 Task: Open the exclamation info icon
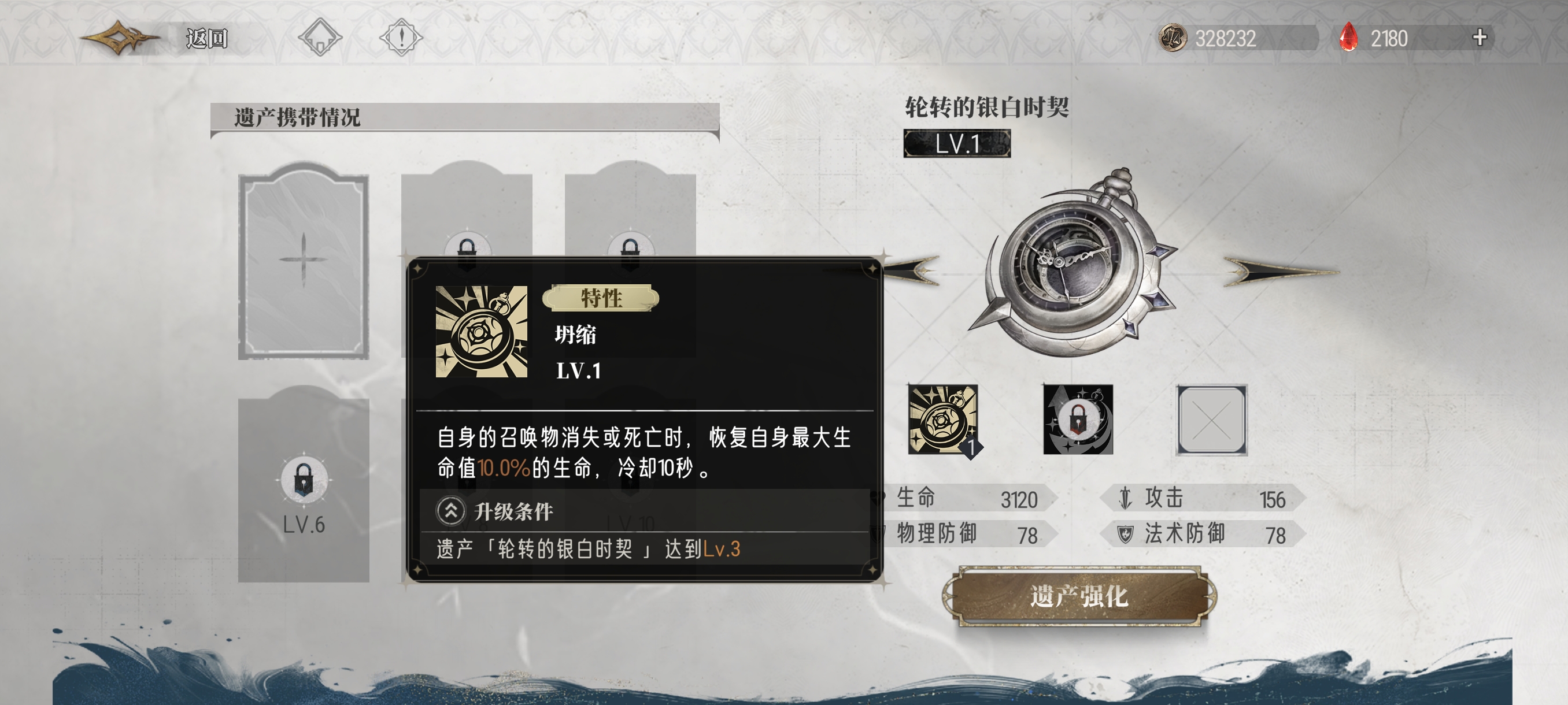(x=401, y=38)
